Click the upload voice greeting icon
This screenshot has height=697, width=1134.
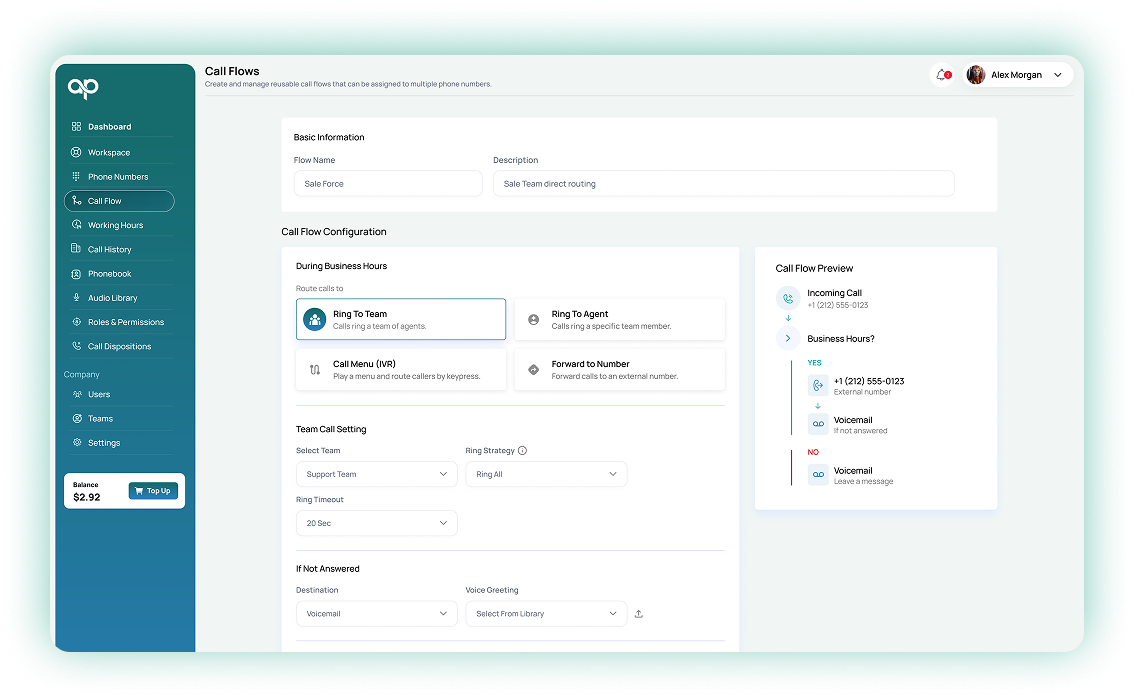pos(639,614)
